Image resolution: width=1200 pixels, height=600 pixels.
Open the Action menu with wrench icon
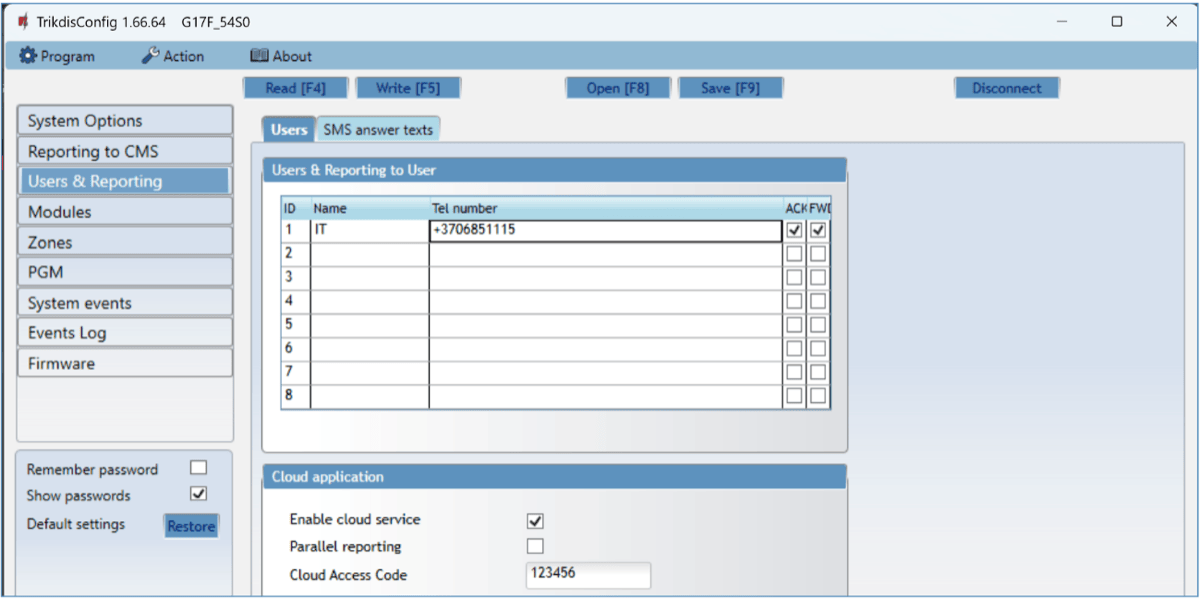[x=172, y=56]
